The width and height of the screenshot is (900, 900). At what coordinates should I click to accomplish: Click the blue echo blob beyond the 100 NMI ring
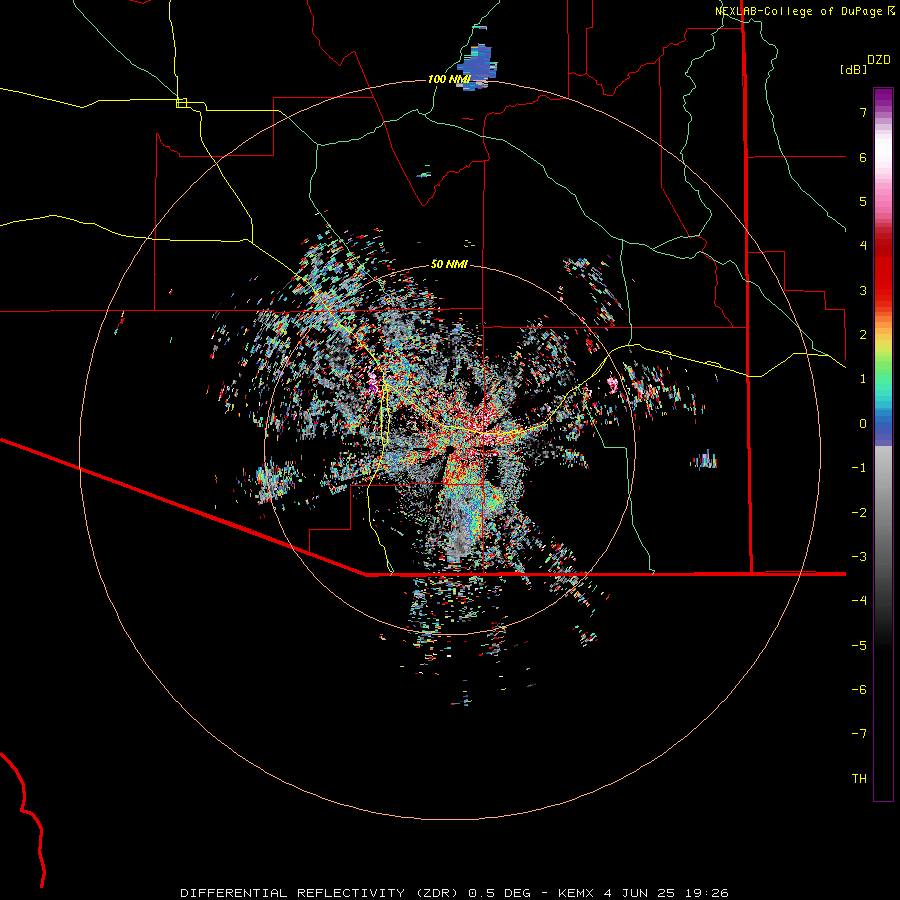[x=478, y=66]
